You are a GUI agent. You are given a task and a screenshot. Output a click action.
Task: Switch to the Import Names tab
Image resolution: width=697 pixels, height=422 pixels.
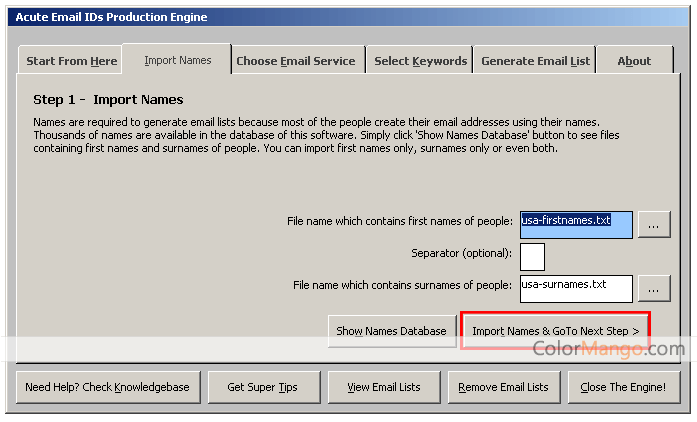(177, 60)
